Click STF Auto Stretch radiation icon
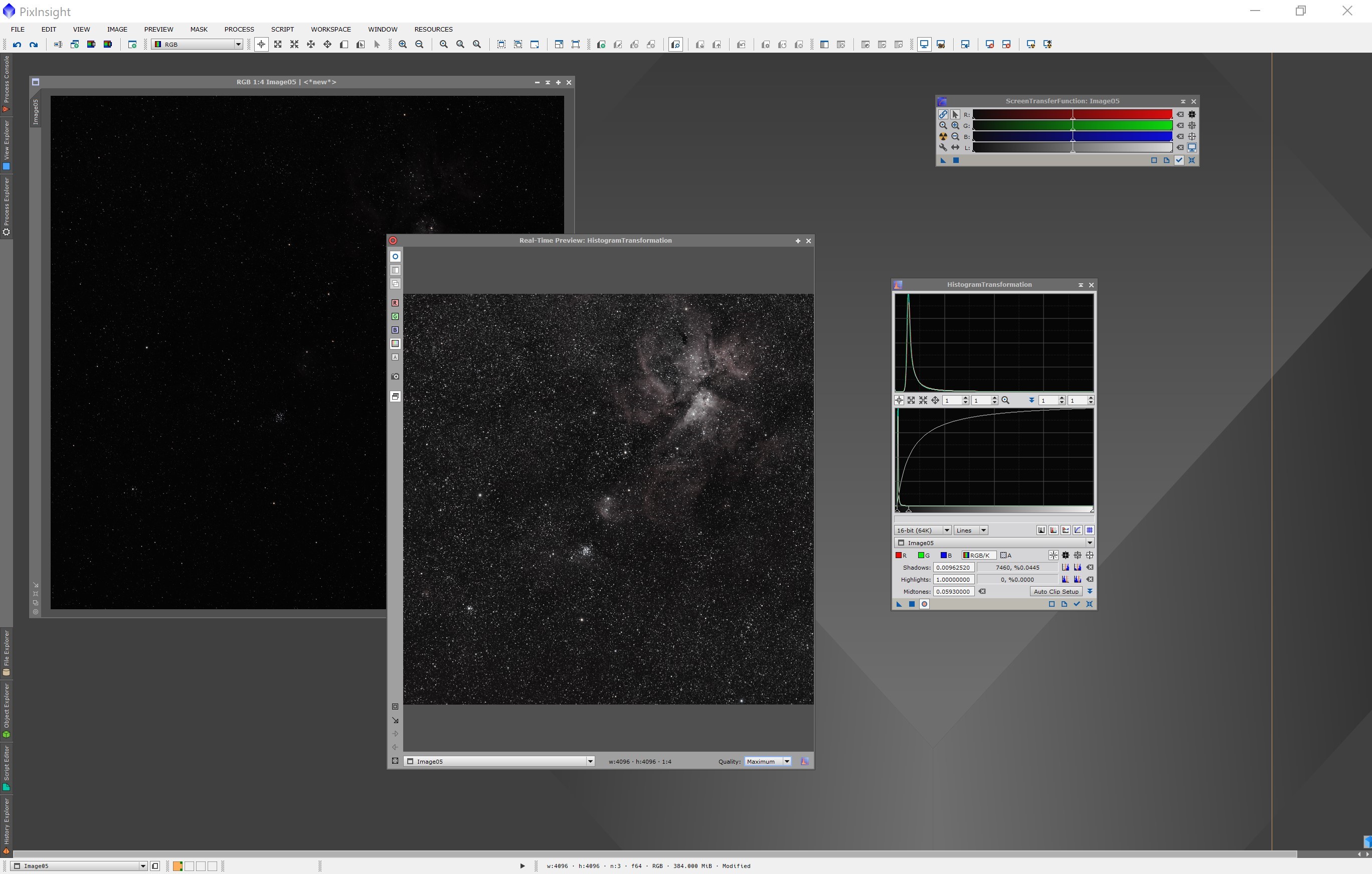Image resolution: width=1372 pixels, height=874 pixels. point(943,137)
